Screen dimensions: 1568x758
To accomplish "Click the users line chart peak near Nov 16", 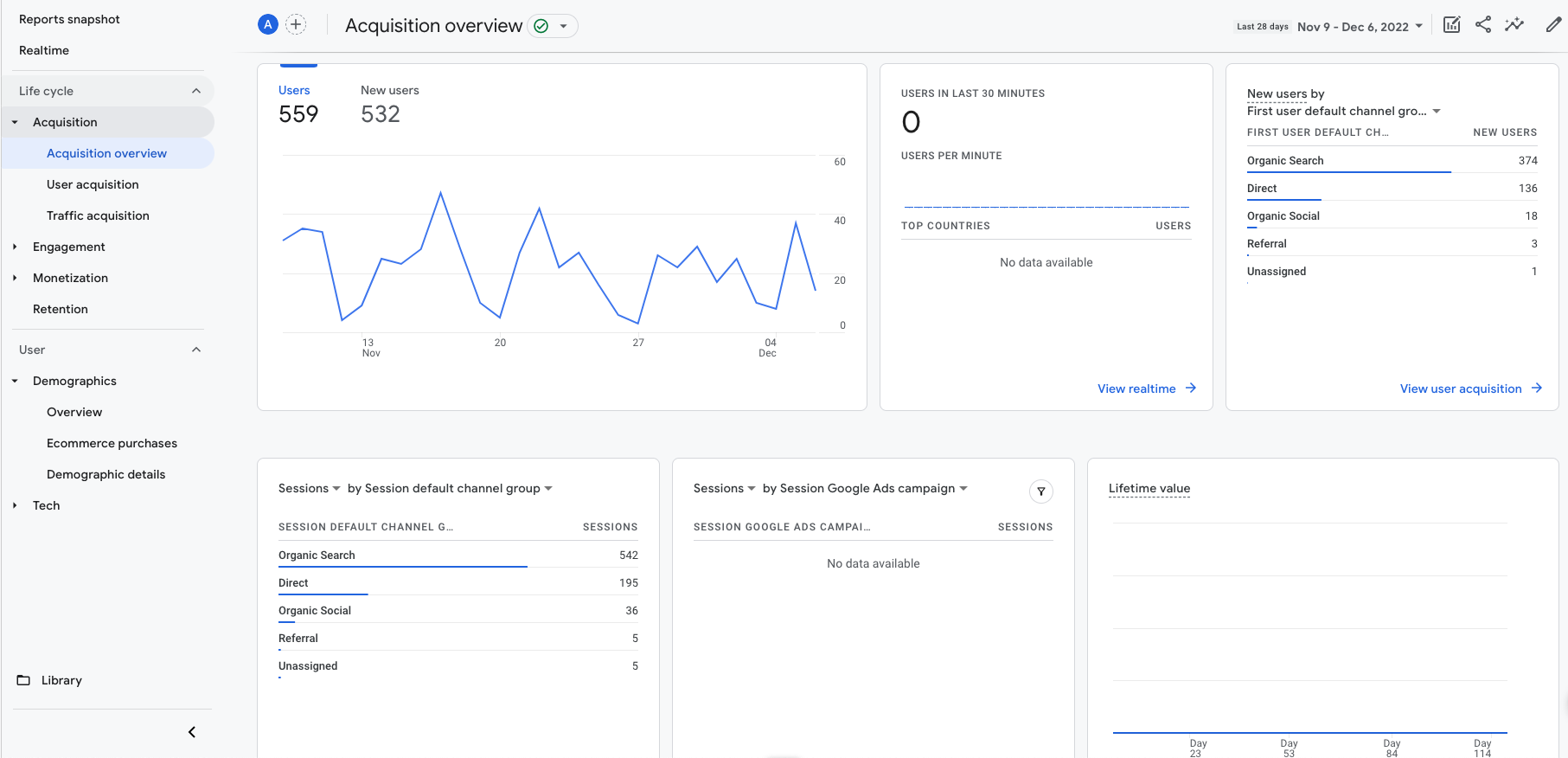I will 441,192.
